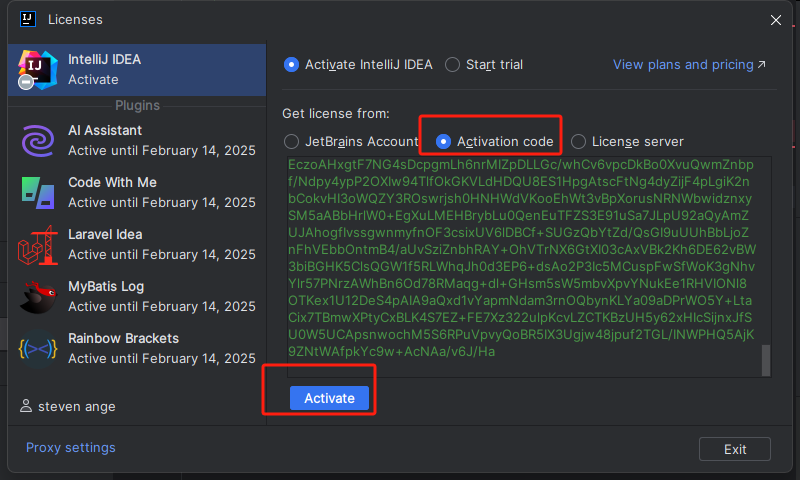
Task: Open View plans and pricing link
Action: click(689, 65)
